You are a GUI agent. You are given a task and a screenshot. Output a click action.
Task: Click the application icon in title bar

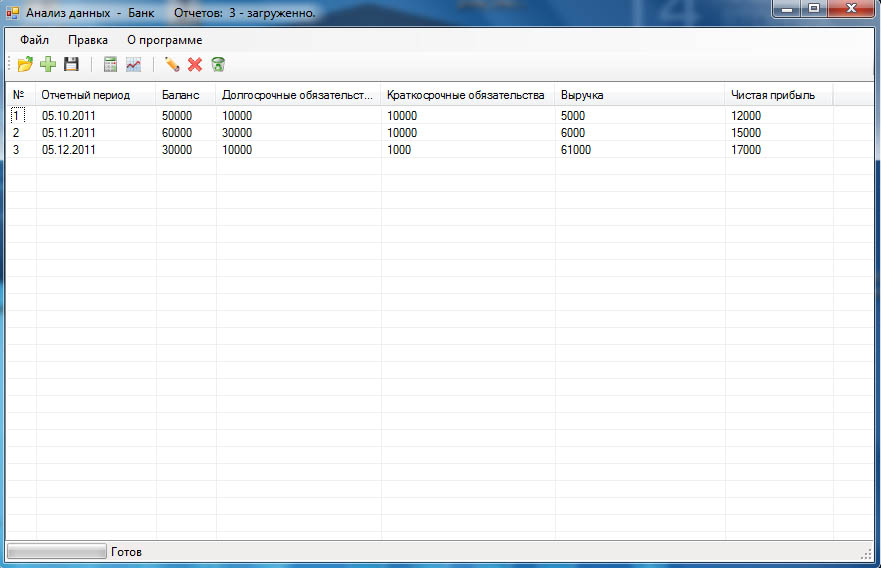pyautogui.click(x=12, y=12)
